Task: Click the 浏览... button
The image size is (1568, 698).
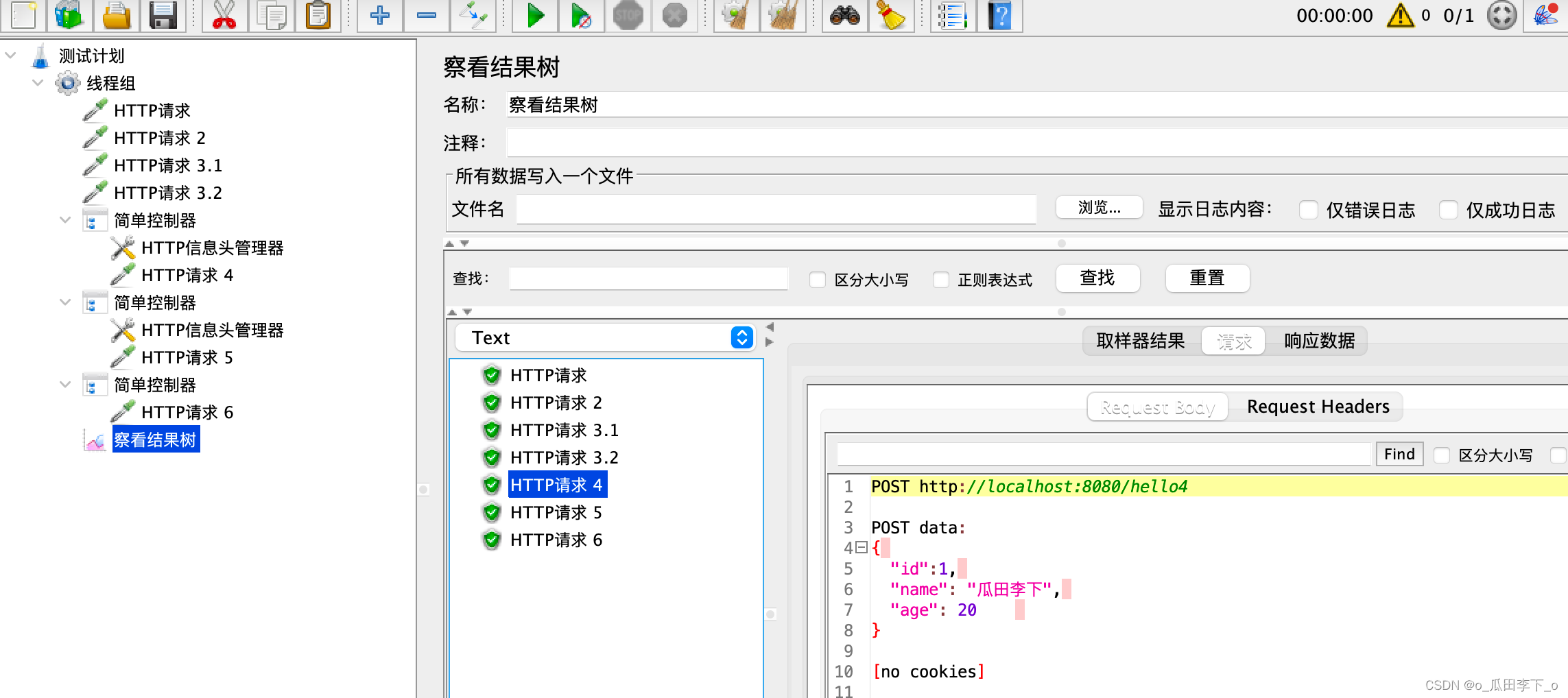Action: click(x=1098, y=208)
